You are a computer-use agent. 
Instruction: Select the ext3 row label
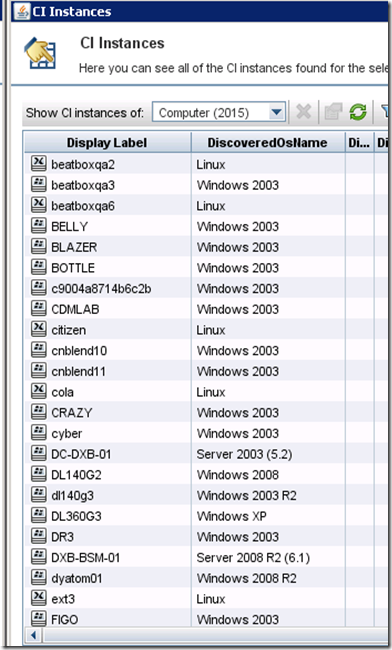coord(63,599)
